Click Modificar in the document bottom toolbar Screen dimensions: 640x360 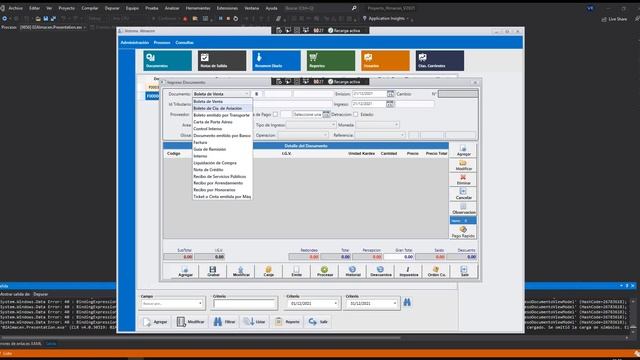(241, 271)
